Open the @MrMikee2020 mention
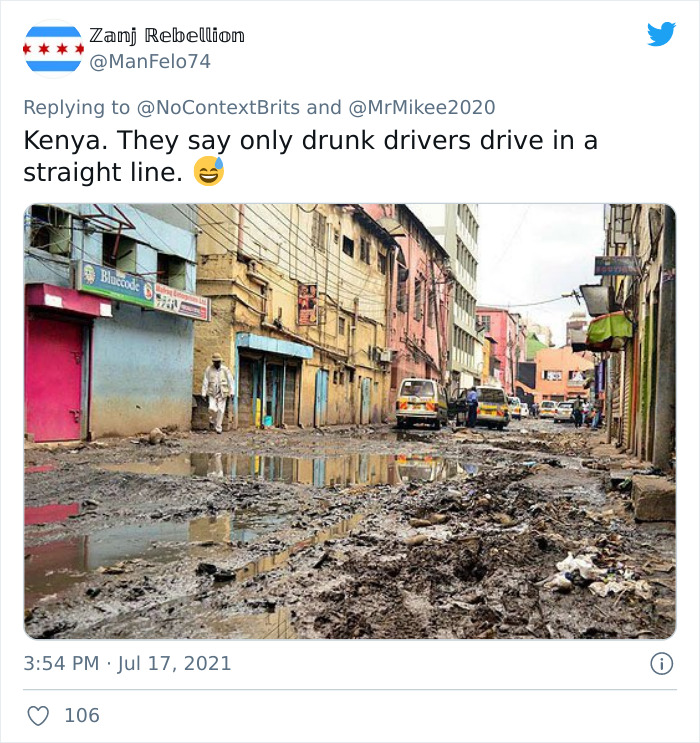The height and width of the screenshot is (743, 700). coord(420,108)
